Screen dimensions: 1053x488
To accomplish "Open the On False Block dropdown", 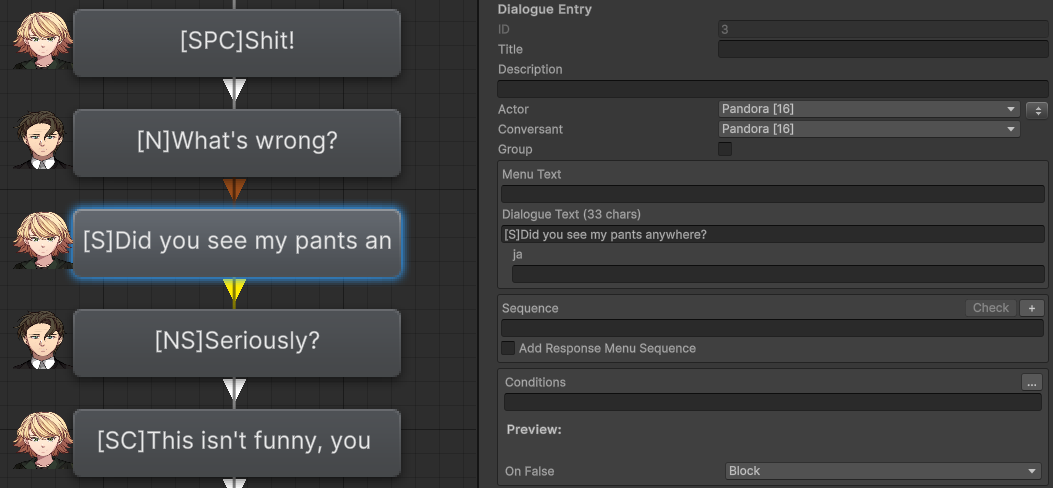I will pyautogui.click(x=884, y=471).
